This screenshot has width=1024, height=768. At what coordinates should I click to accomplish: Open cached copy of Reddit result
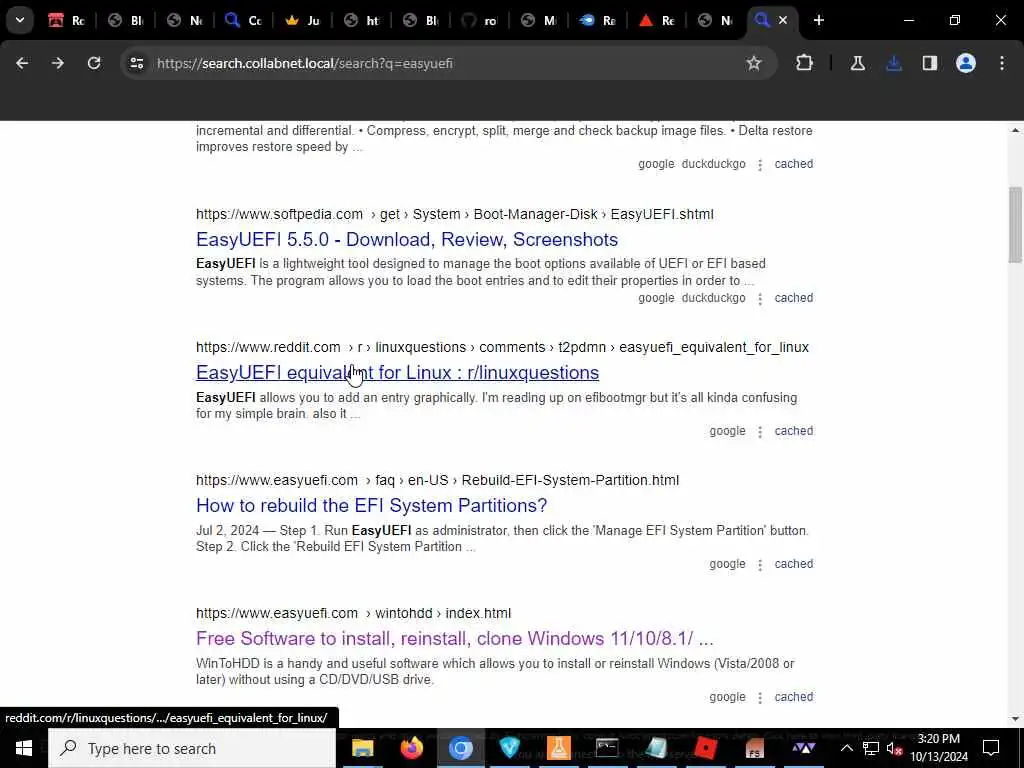tap(793, 431)
